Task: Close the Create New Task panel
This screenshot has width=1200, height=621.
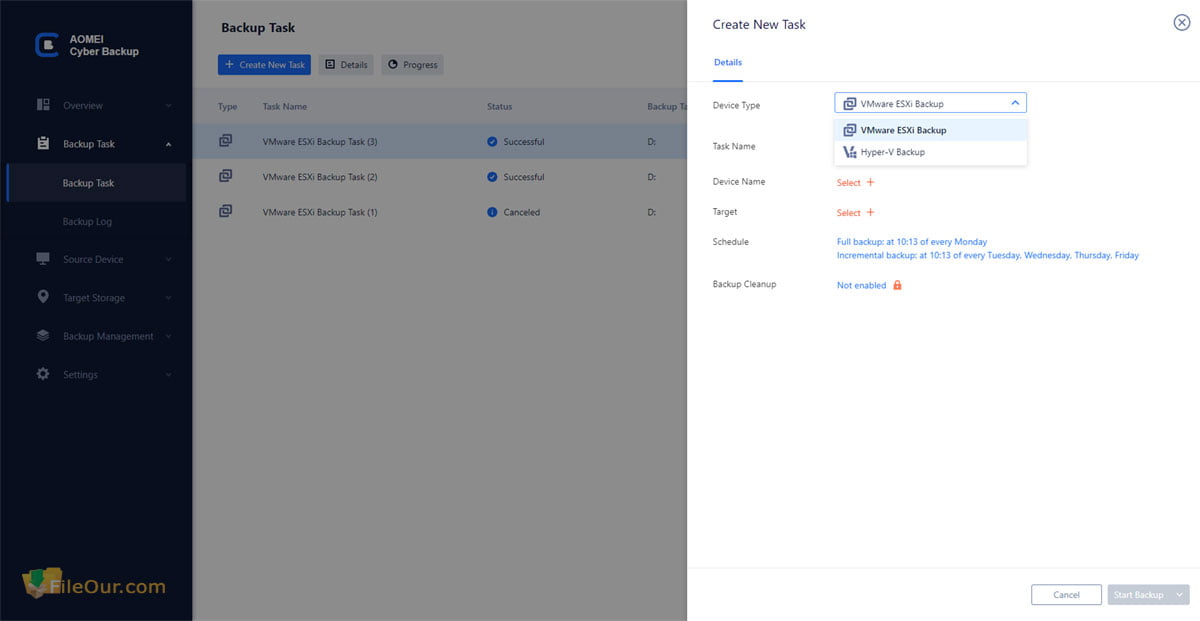Action: coord(1181,23)
